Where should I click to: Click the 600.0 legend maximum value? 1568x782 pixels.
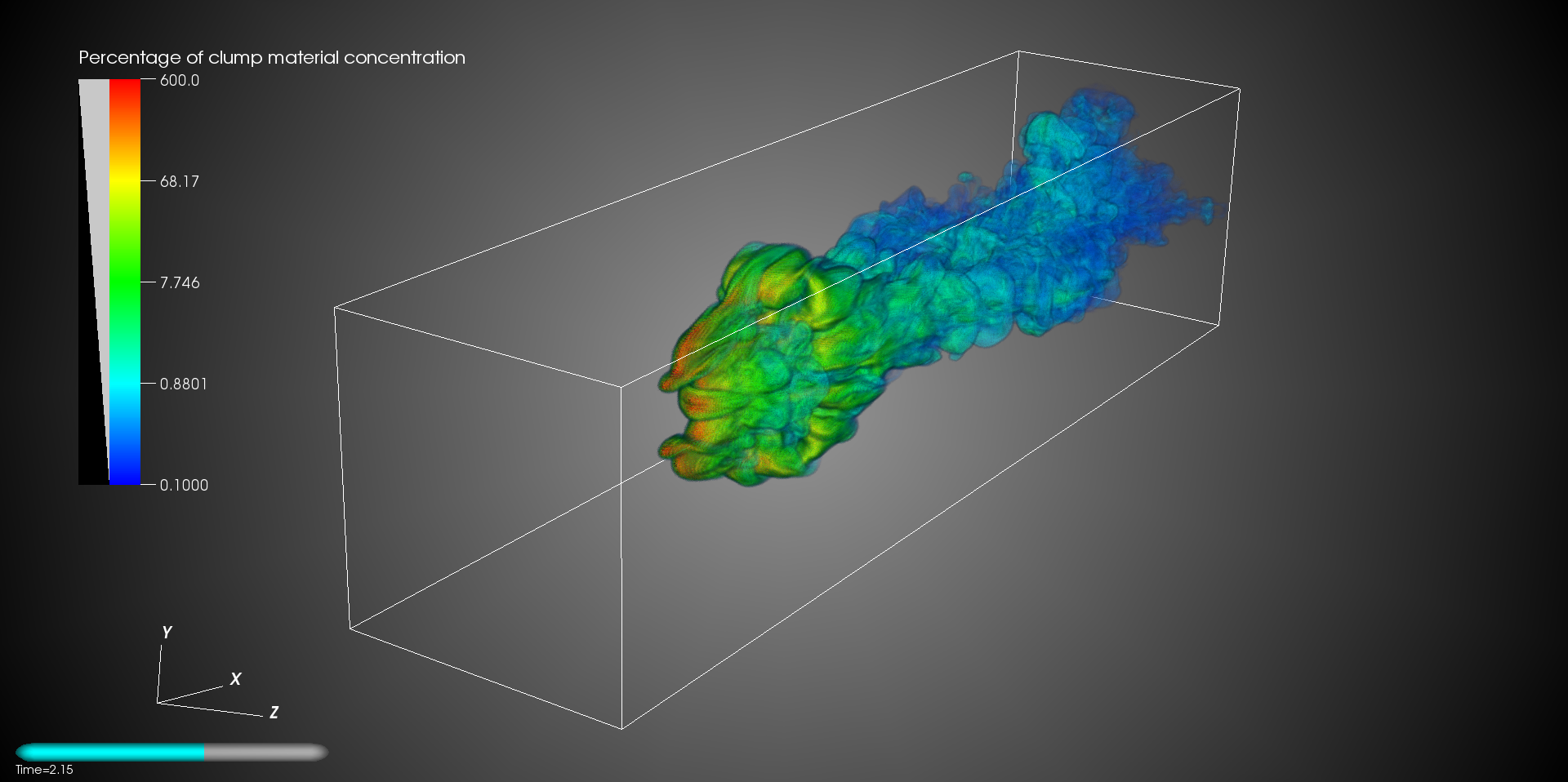tap(180, 80)
